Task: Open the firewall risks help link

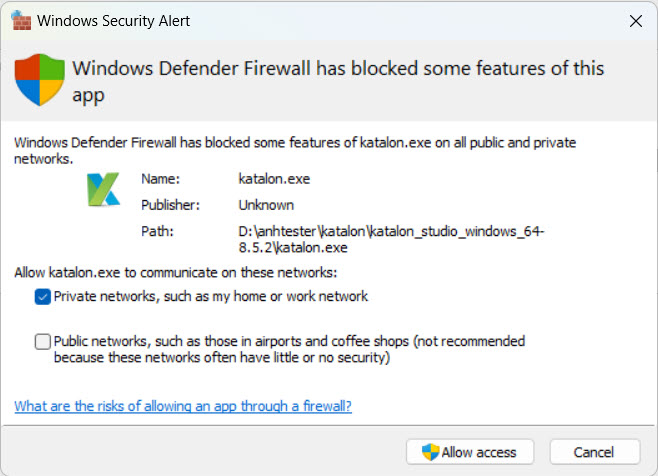Action: pos(183,406)
